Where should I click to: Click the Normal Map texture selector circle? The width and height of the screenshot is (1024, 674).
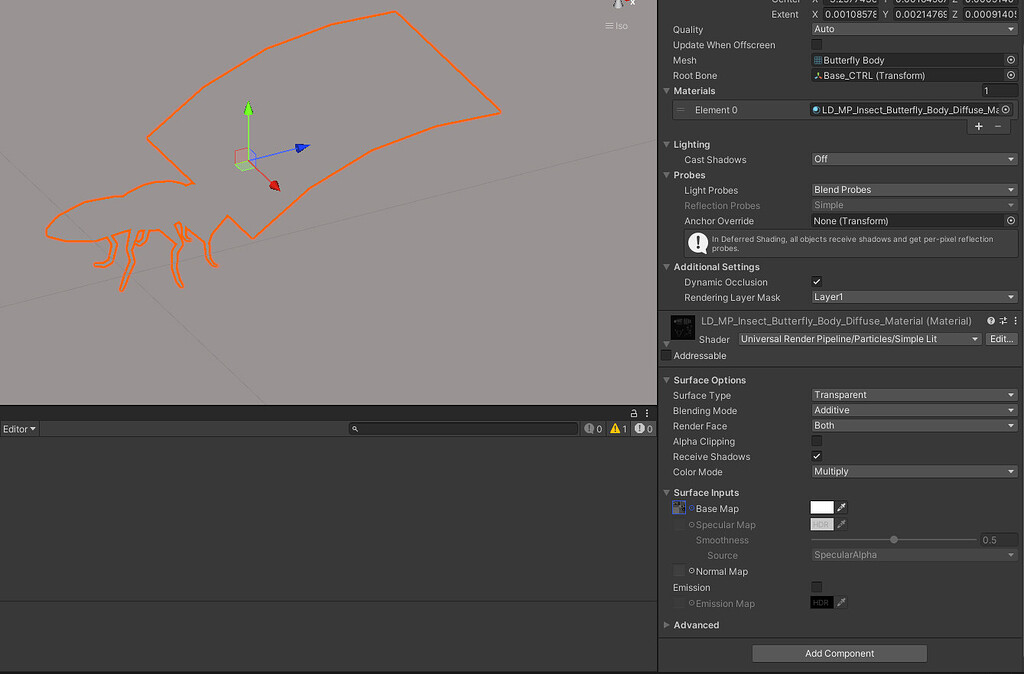tap(693, 571)
